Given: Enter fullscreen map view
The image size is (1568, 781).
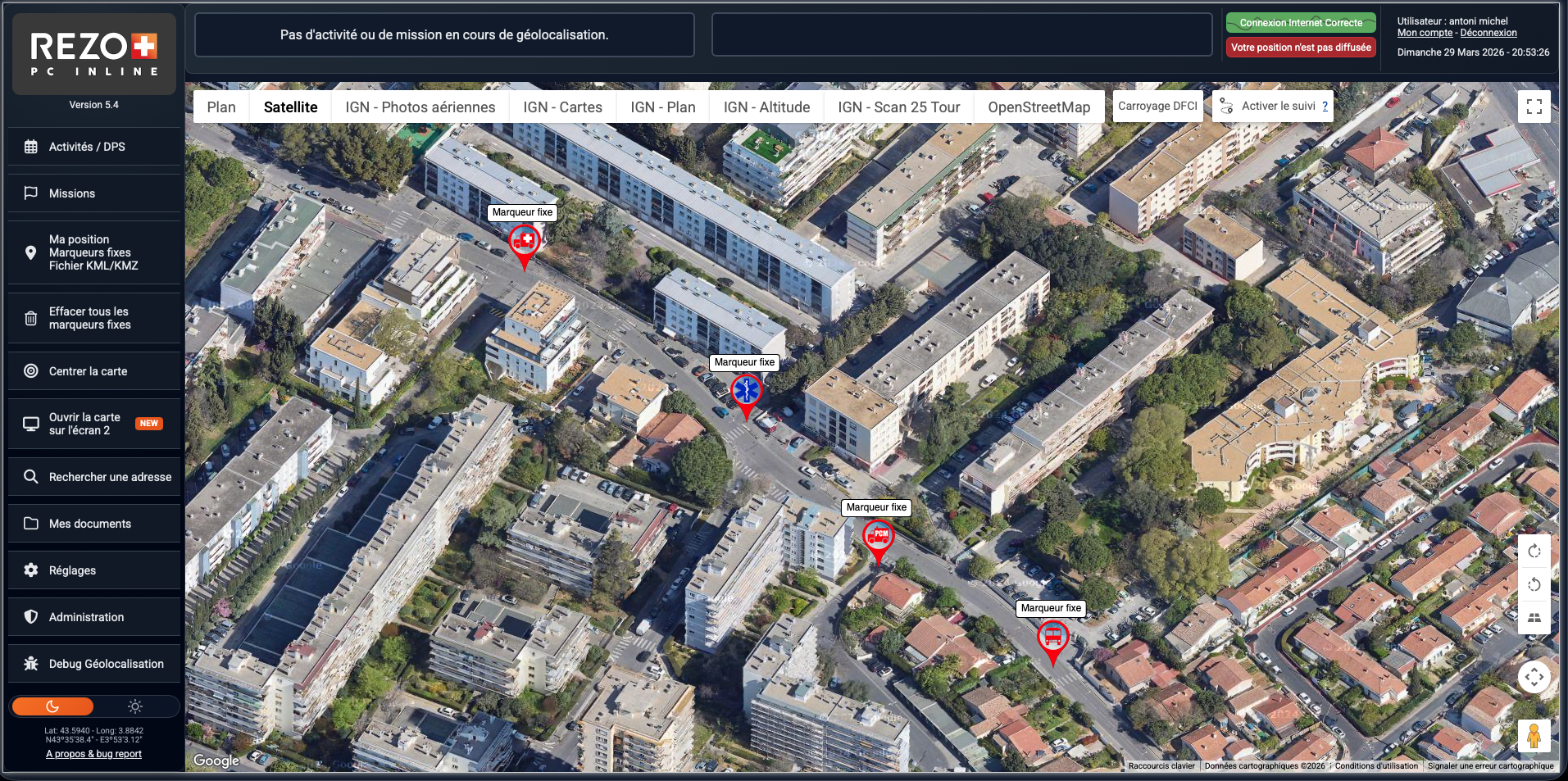Looking at the screenshot, I should click(x=1534, y=107).
